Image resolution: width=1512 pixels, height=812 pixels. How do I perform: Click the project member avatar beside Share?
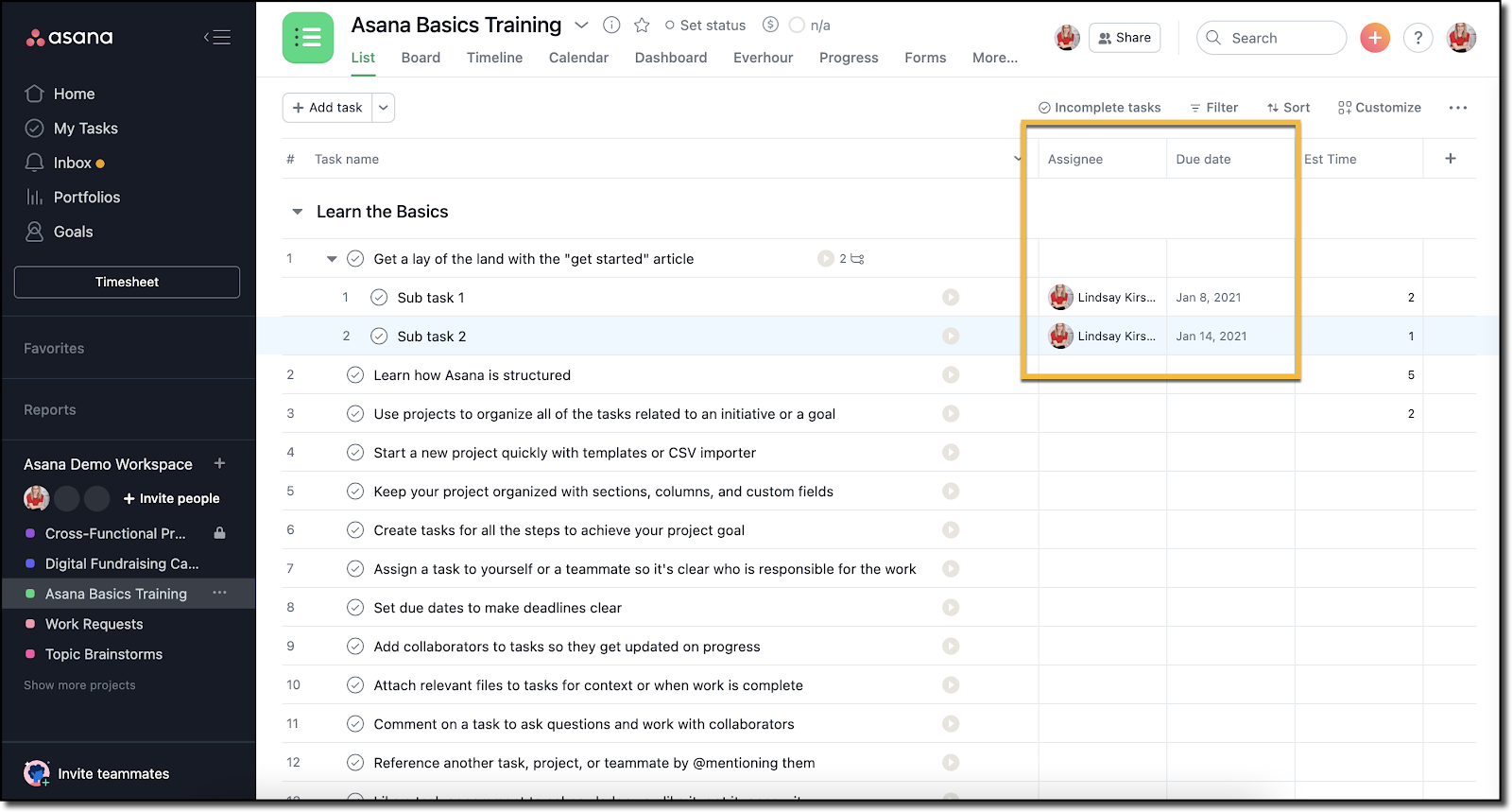[1067, 38]
